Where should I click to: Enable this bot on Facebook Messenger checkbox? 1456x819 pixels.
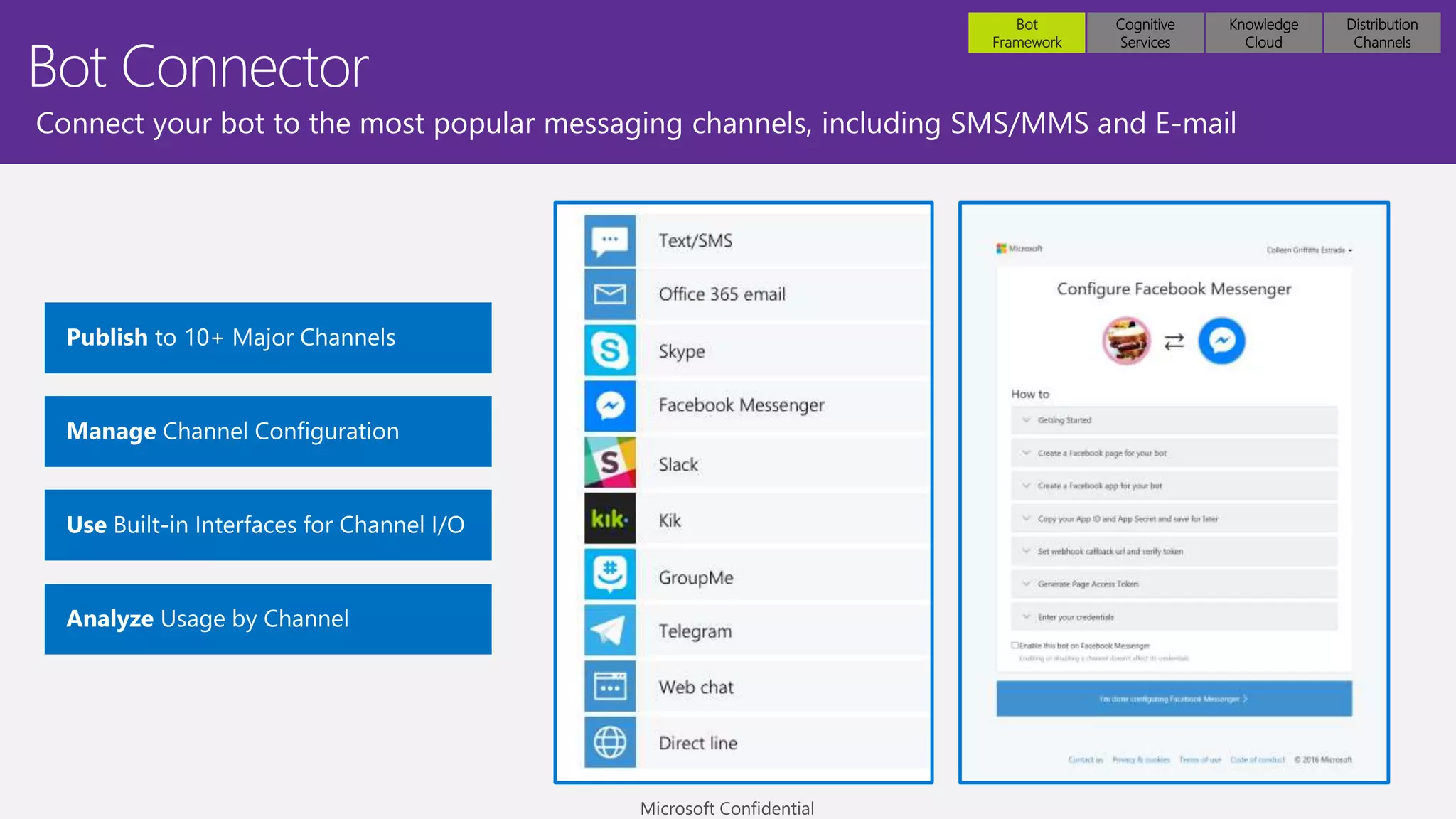(x=1015, y=646)
